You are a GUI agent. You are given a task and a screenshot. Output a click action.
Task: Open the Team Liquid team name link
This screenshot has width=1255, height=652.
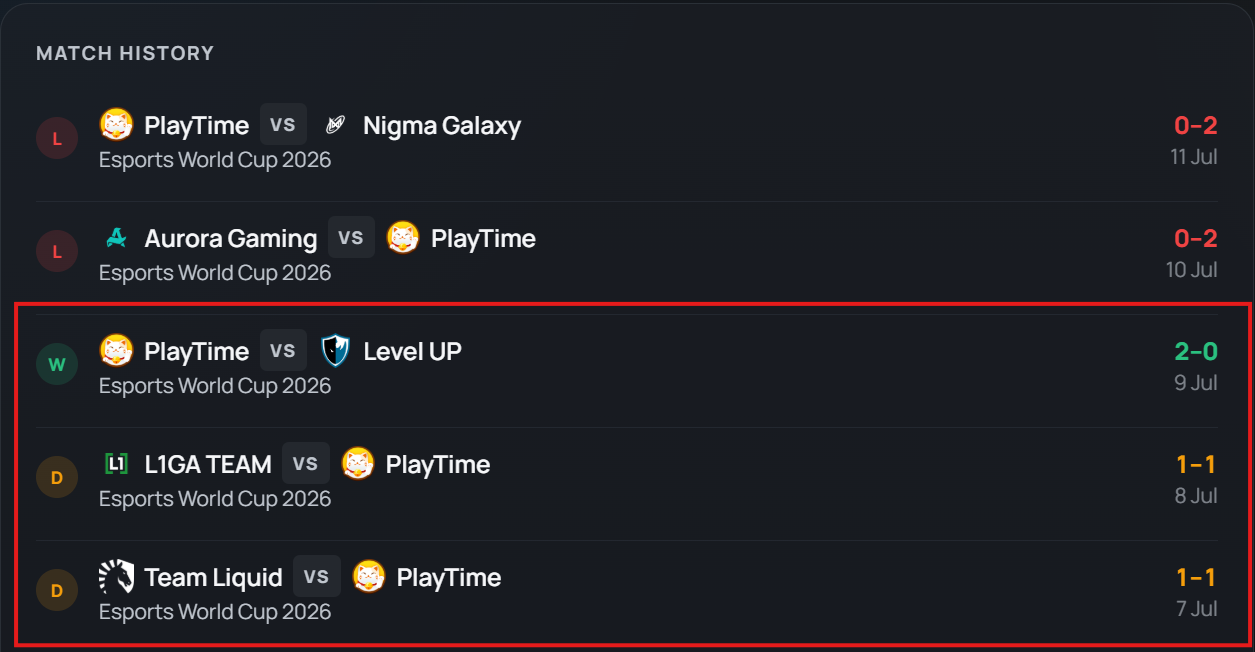coord(214,577)
